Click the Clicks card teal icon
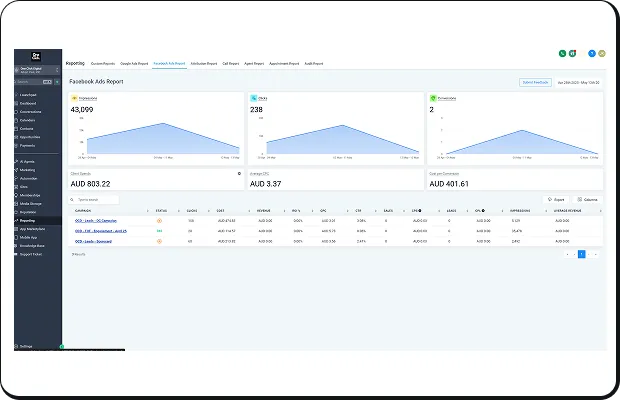 [254, 99]
